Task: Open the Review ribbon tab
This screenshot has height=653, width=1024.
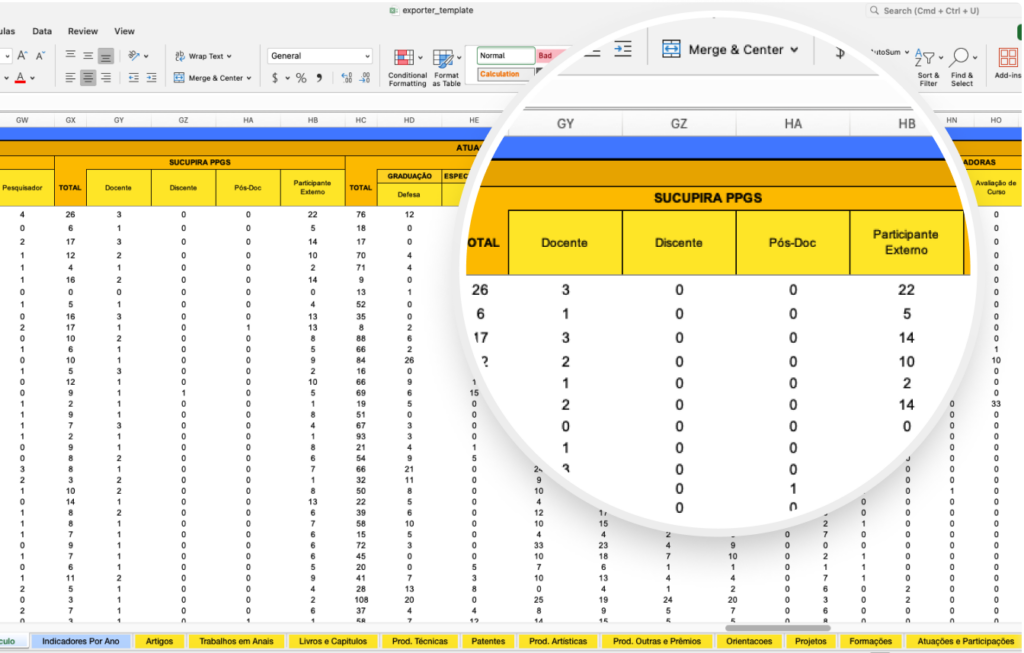Action: pyautogui.click(x=83, y=31)
